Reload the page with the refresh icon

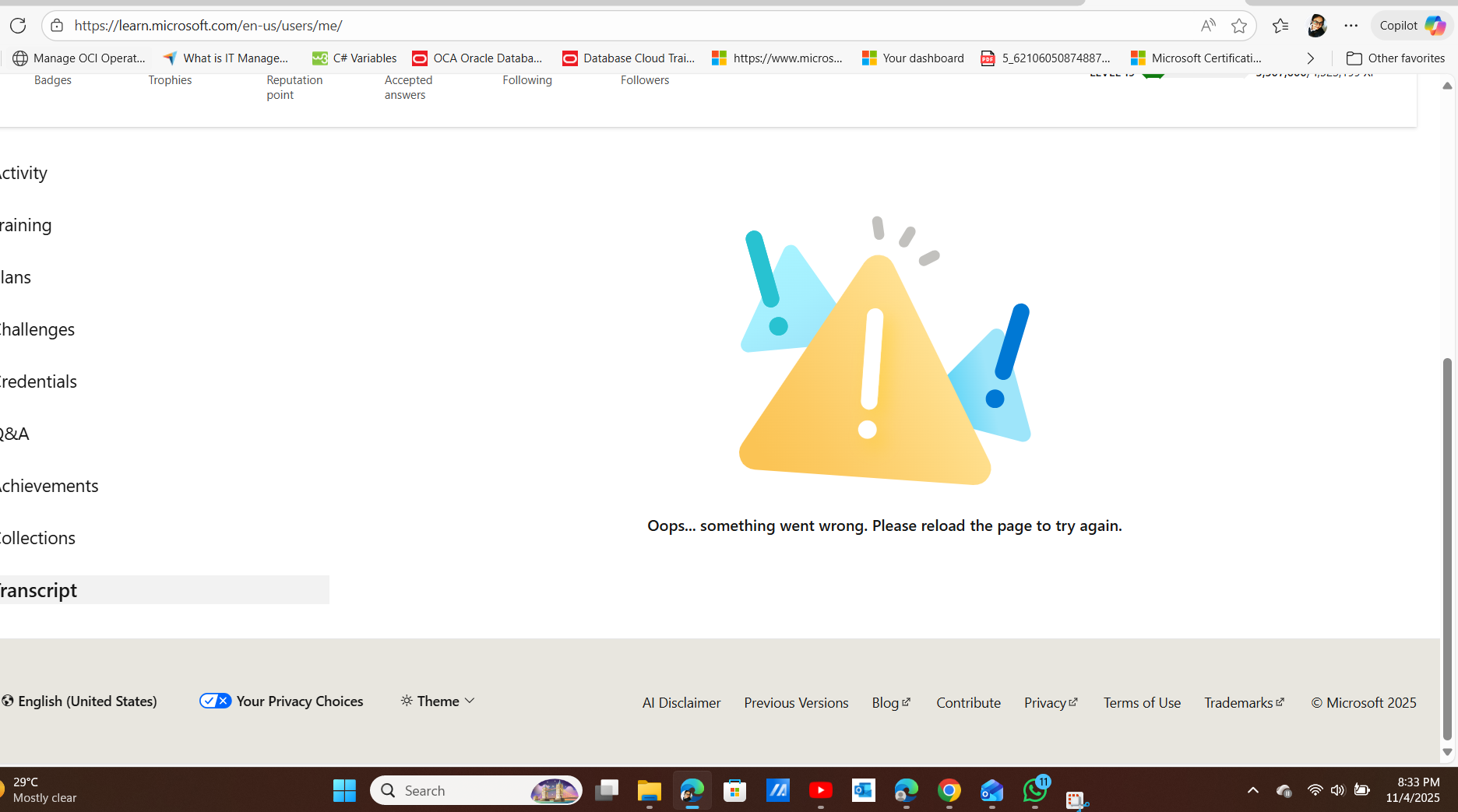pyautogui.click(x=18, y=26)
